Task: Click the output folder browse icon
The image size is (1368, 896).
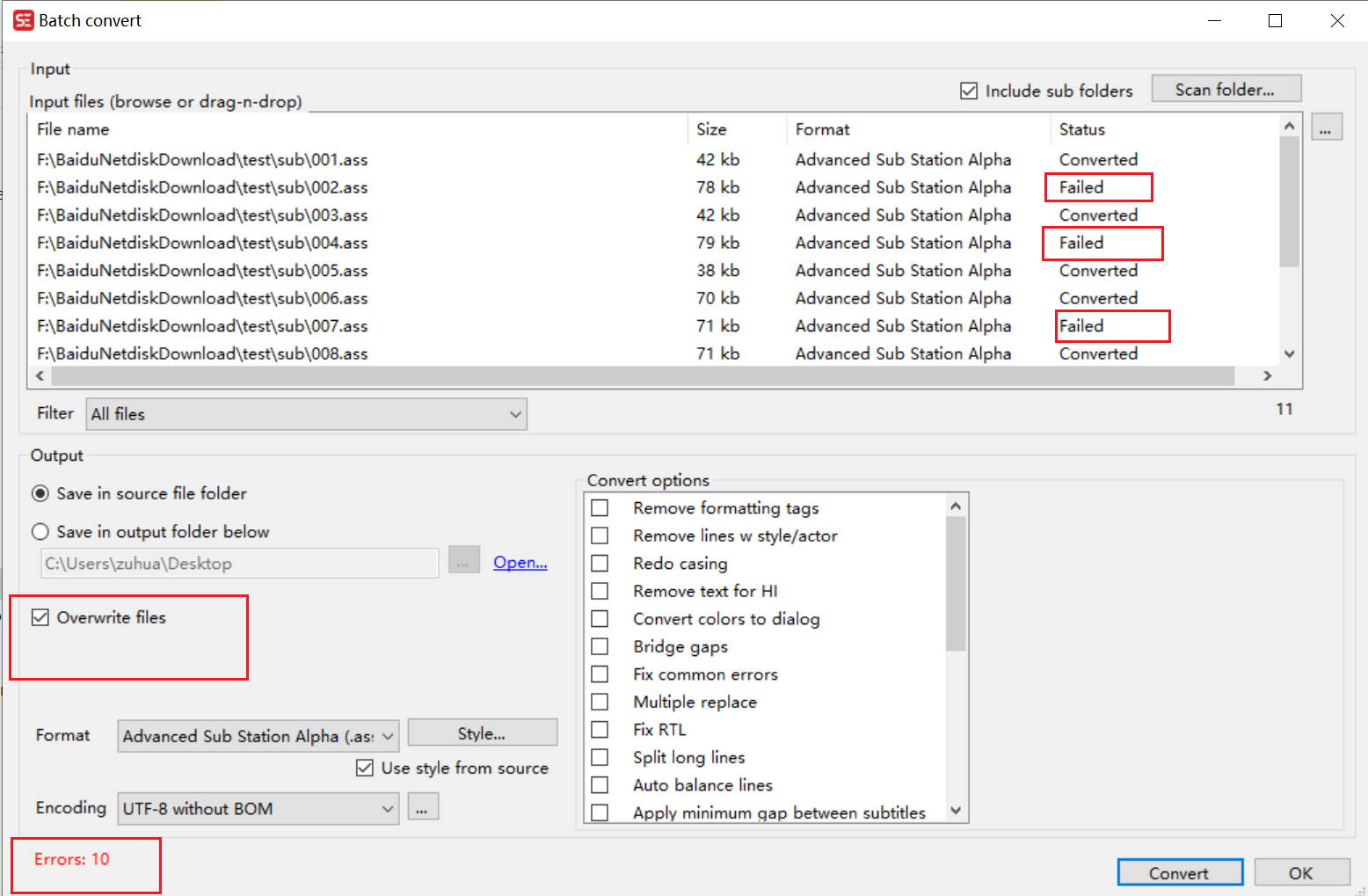Action: [463, 560]
